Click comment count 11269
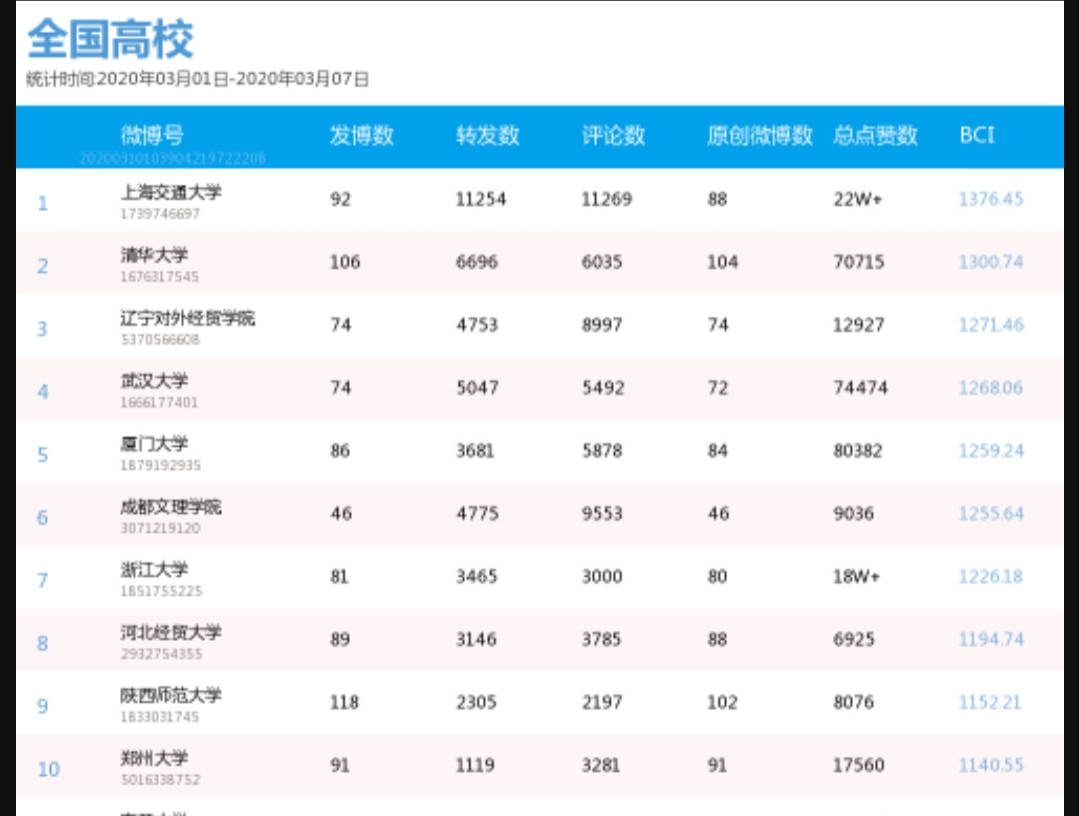 click(607, 200)
